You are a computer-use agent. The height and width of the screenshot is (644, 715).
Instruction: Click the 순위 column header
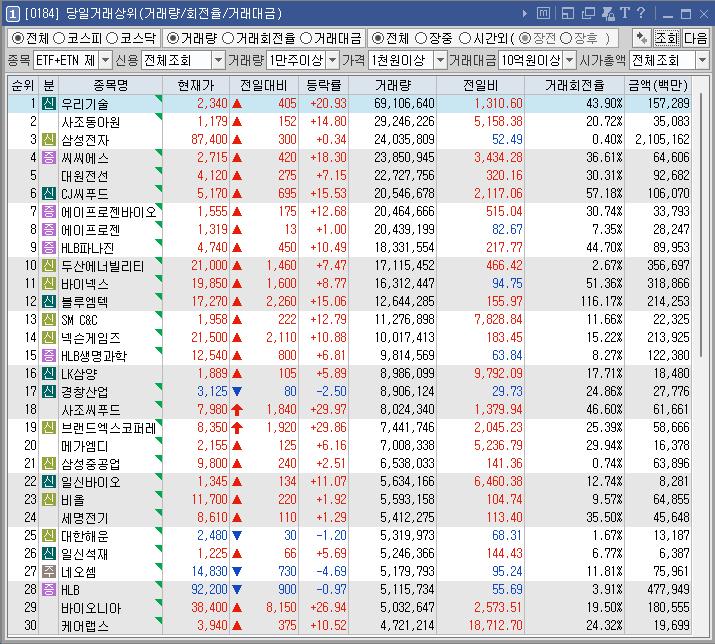23,85
